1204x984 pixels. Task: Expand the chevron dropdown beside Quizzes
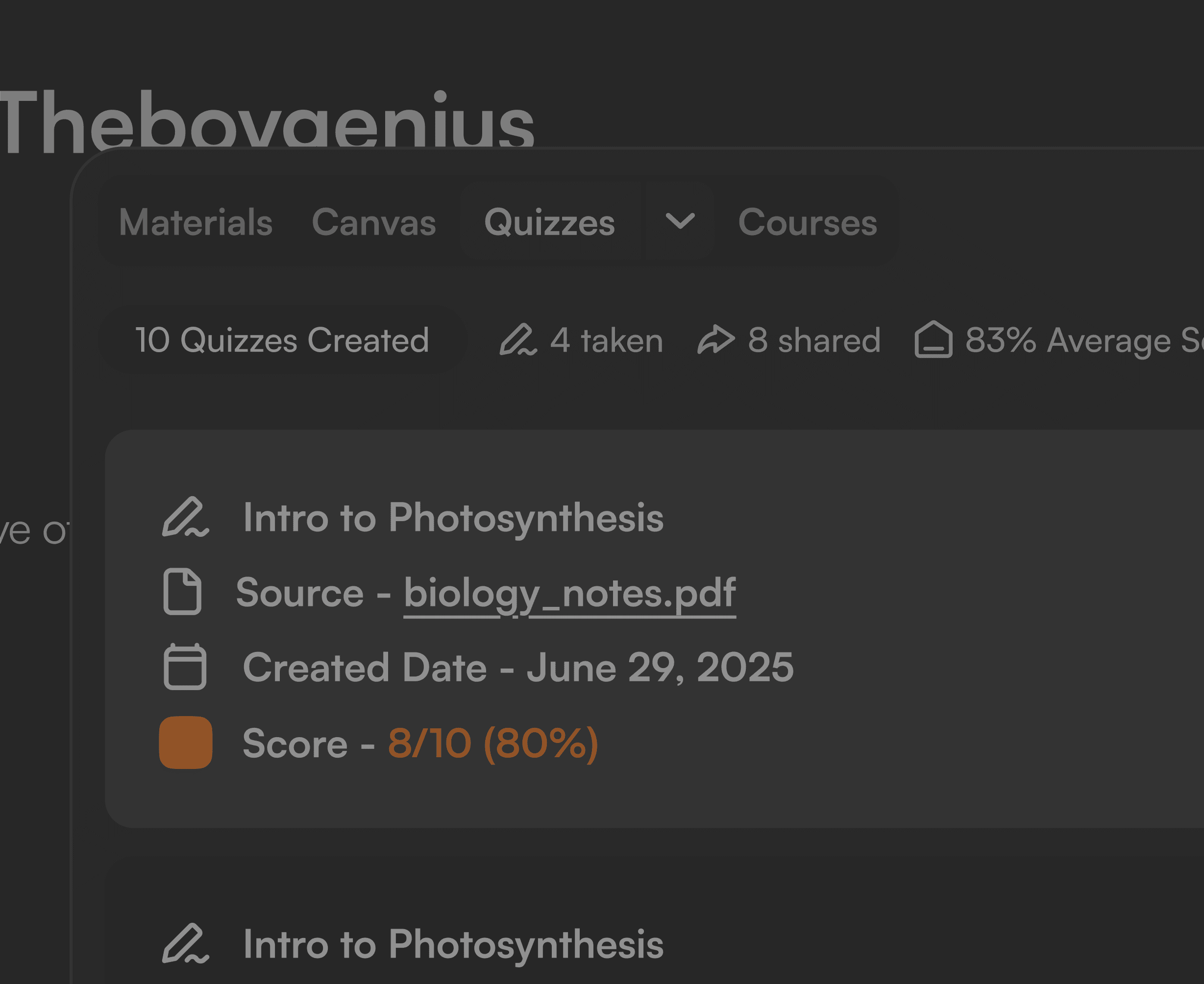pyautogui.click(x=679, y=221)
